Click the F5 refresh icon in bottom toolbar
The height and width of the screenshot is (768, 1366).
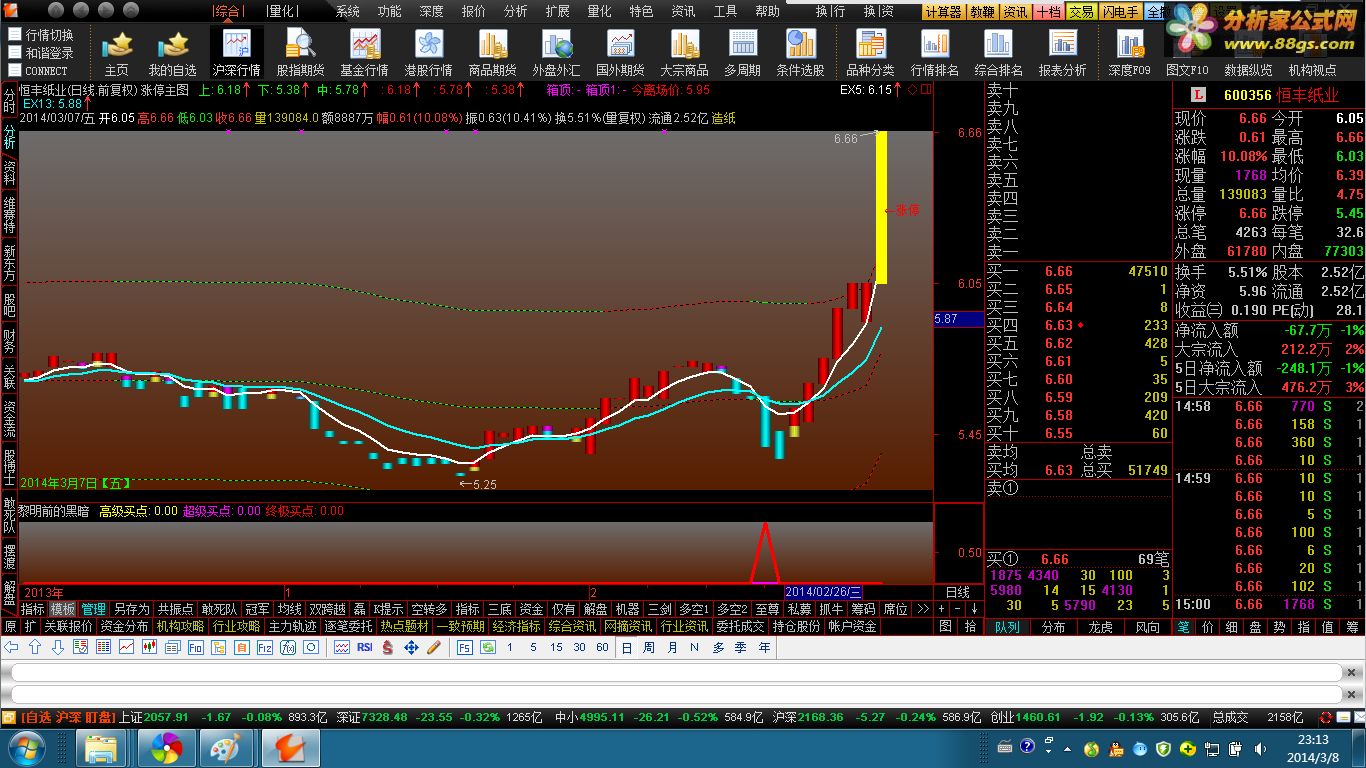(465, 648)
